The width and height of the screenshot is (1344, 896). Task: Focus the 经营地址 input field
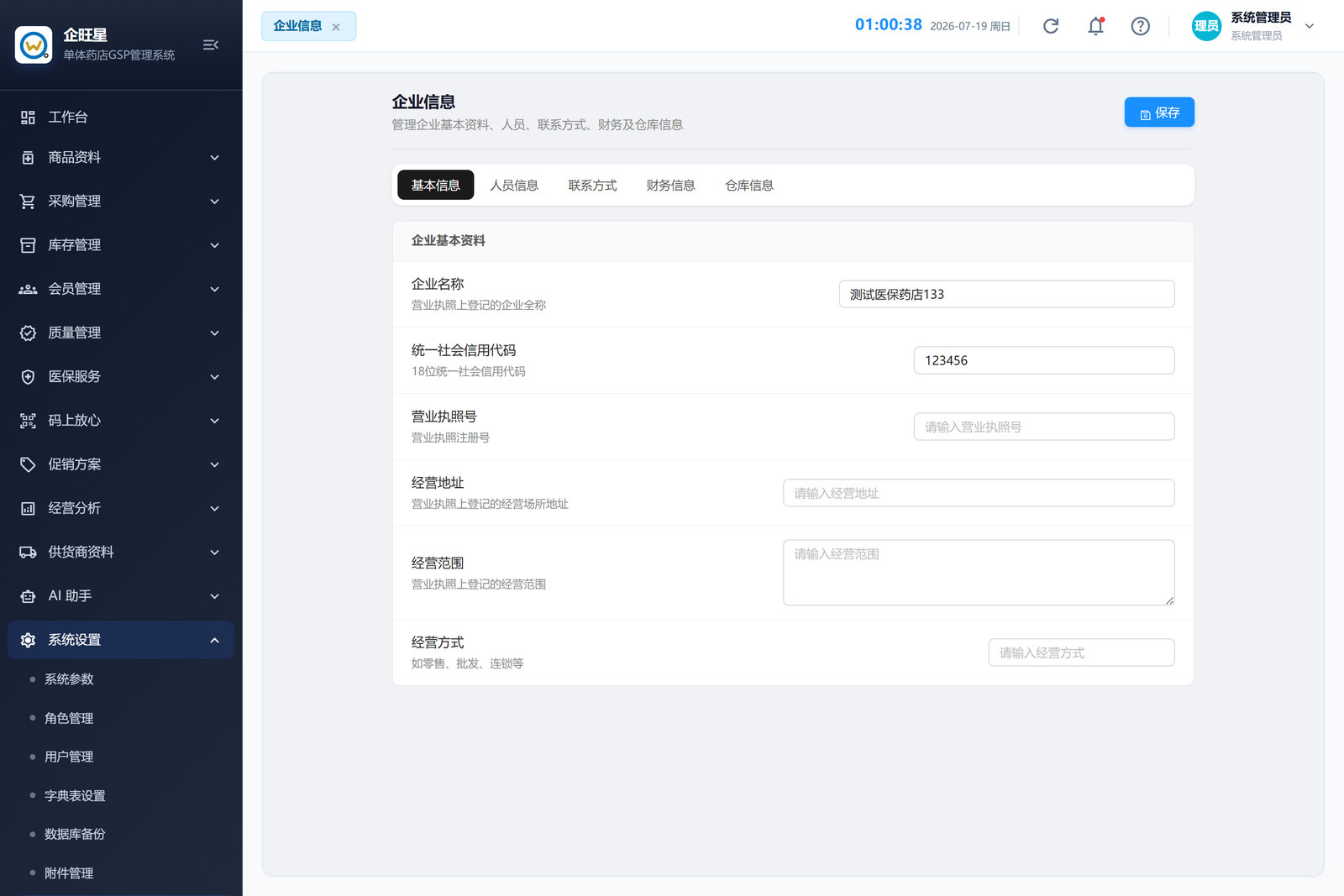(979, 493)
